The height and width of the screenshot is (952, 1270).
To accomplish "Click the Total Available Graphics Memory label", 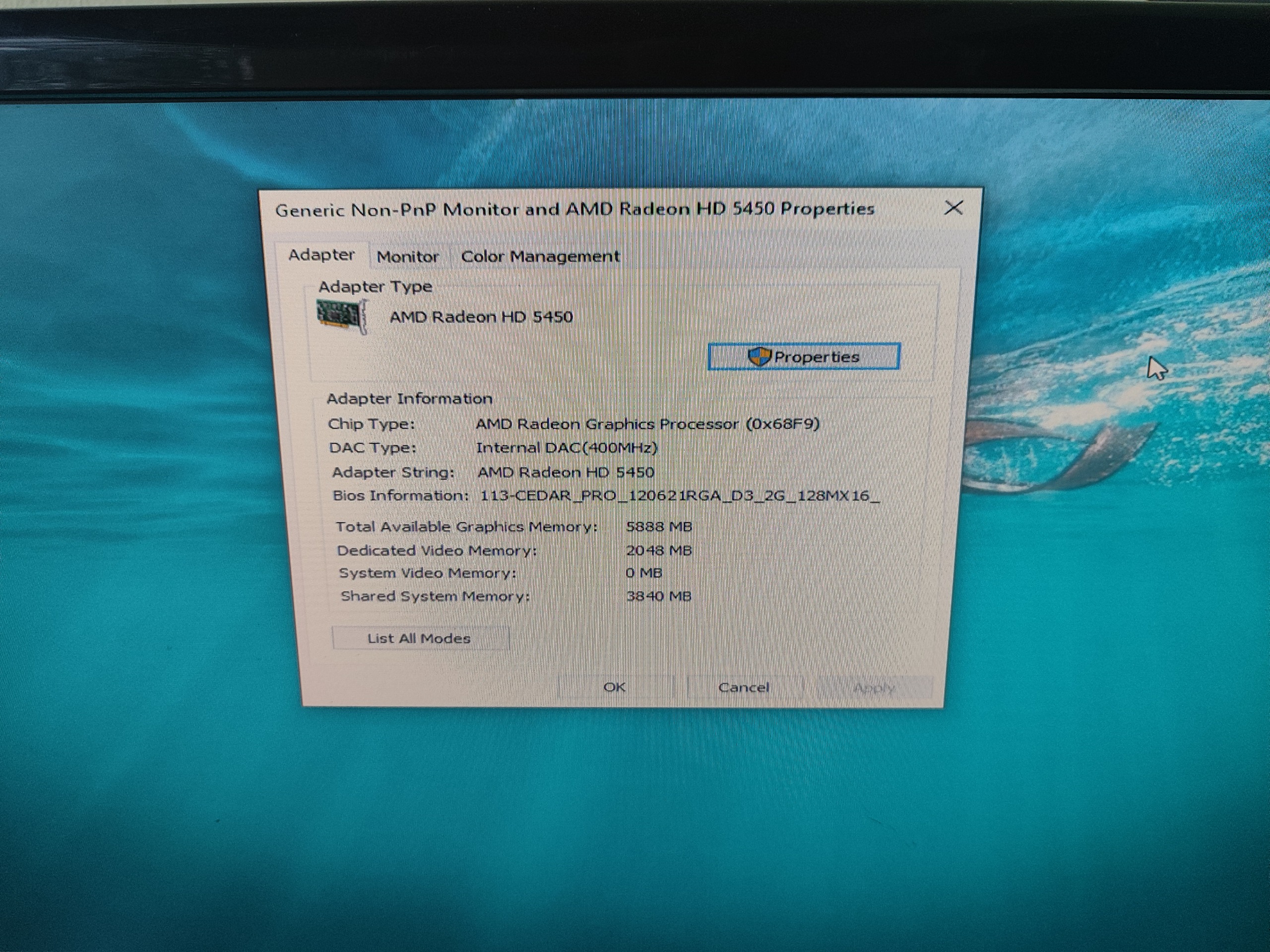I will pyautogui.click(x=466, y=526).
